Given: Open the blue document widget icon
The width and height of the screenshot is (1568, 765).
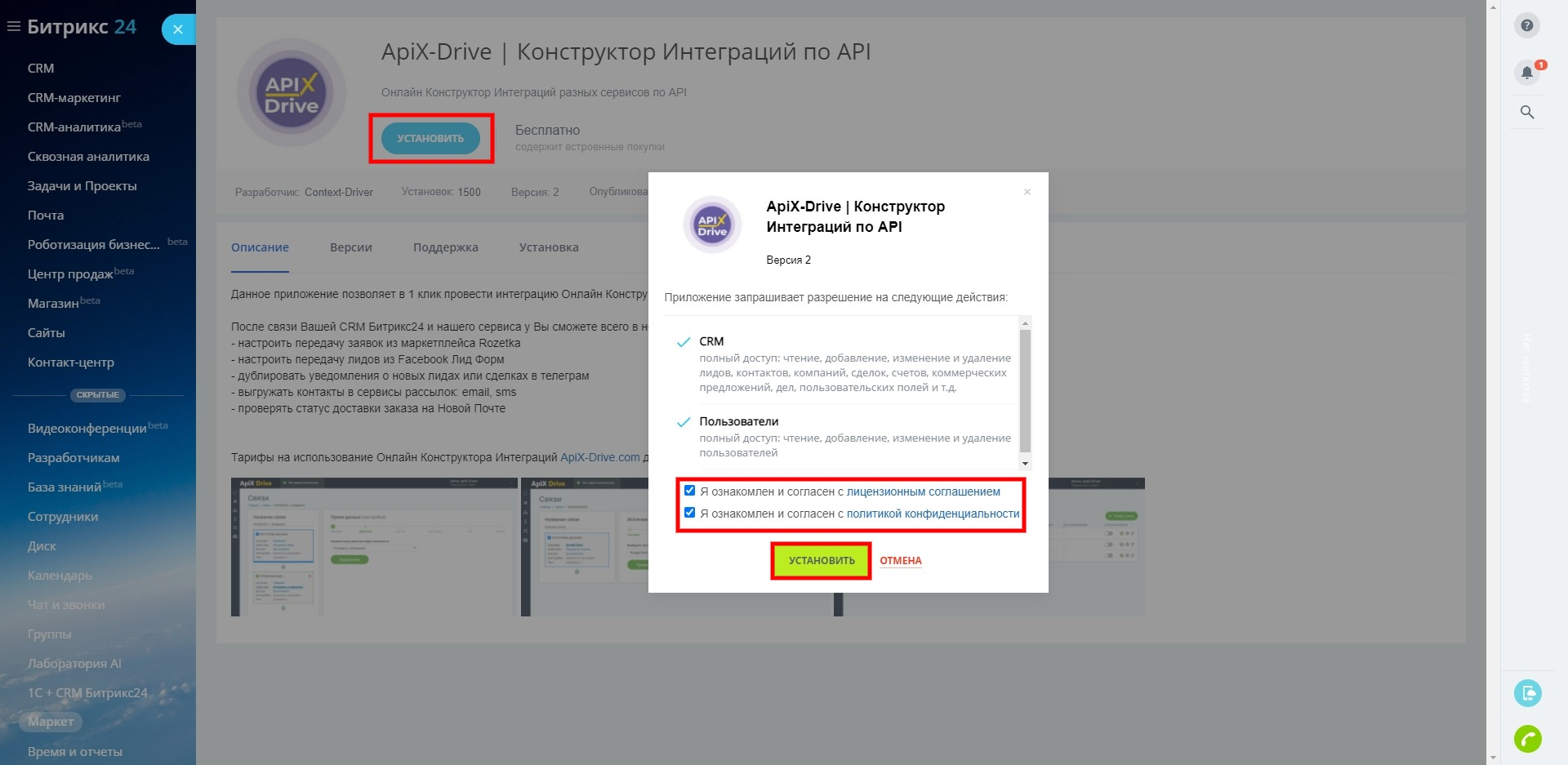Looking at the screenshot, I should (1527, 693).
